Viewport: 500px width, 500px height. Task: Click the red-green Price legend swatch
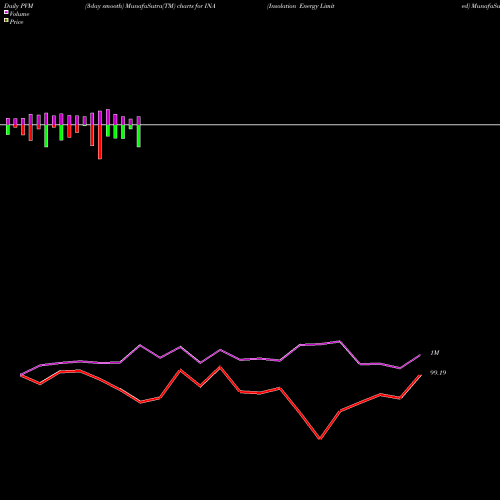6,20
